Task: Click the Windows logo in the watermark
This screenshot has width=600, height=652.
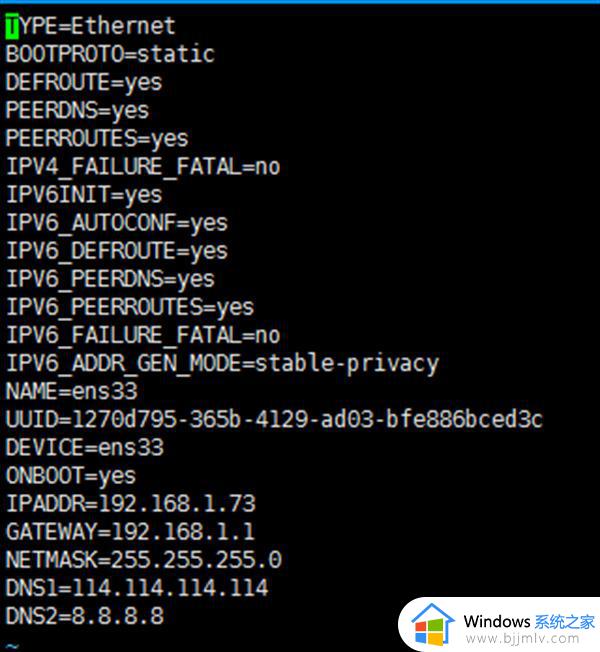Action: [x=434, y=622]
